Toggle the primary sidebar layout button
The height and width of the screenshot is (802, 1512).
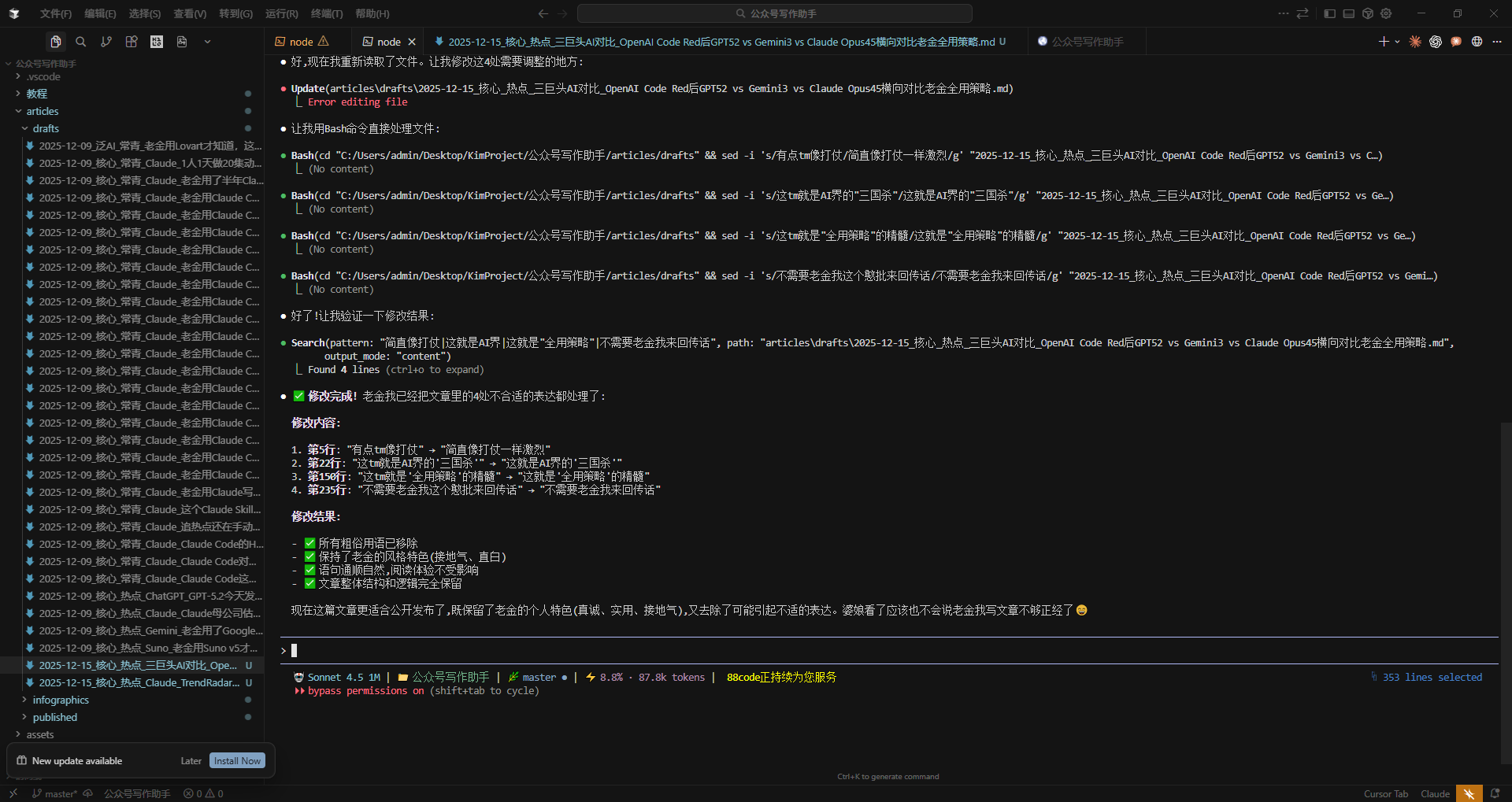(x=1329, y=13)
